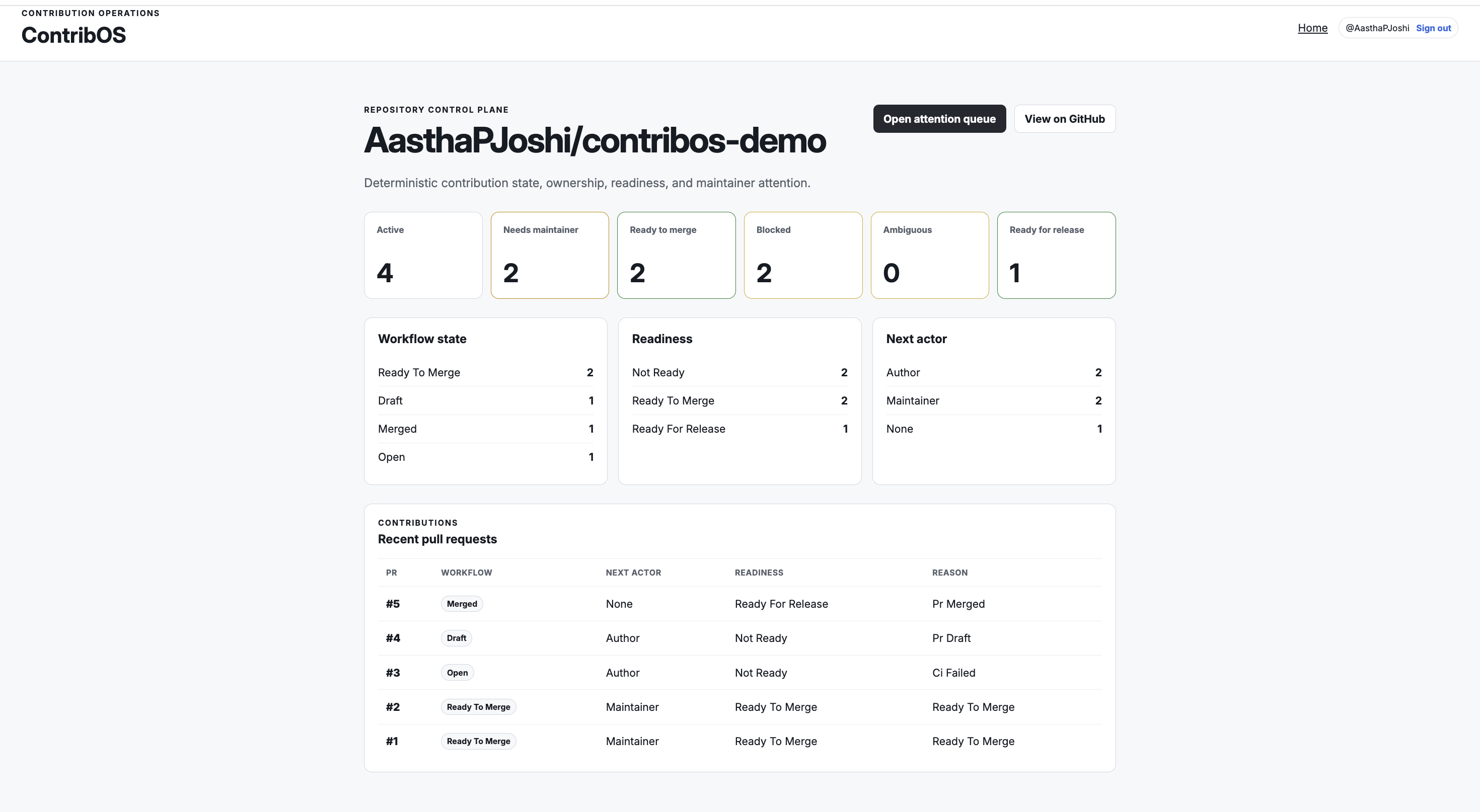Click Merged row in Workflow state panel
Viewport: 1480px width, 812px height.
point(485,429)
